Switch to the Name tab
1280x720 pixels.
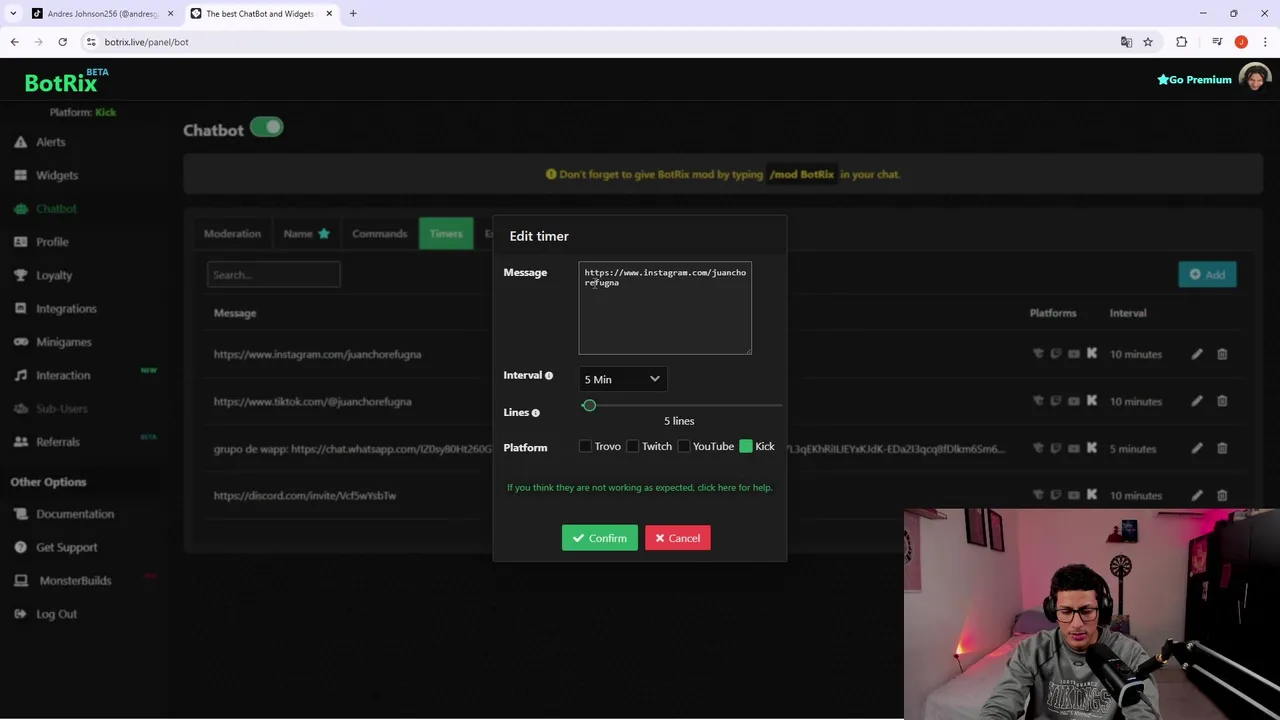pos(306,234)
